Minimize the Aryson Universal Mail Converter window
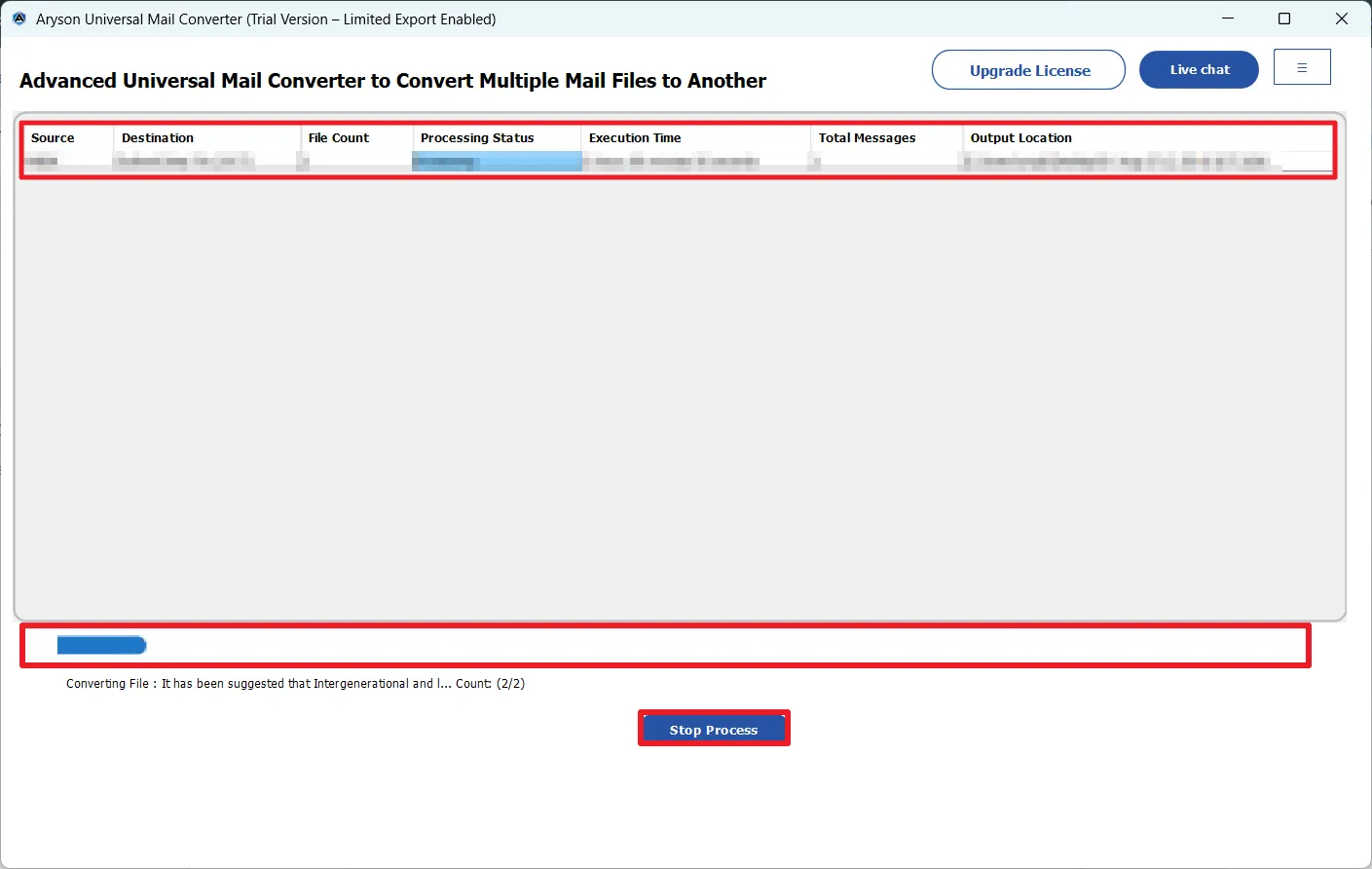The width and height of the screenshot is (1372, 869). (1228, 19)
